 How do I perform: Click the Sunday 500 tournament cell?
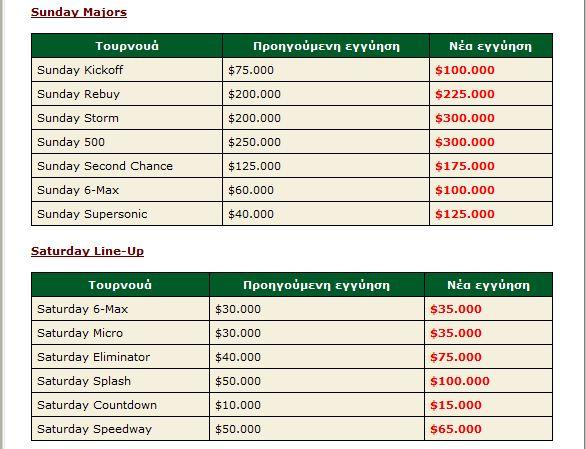tap(127, 142)
